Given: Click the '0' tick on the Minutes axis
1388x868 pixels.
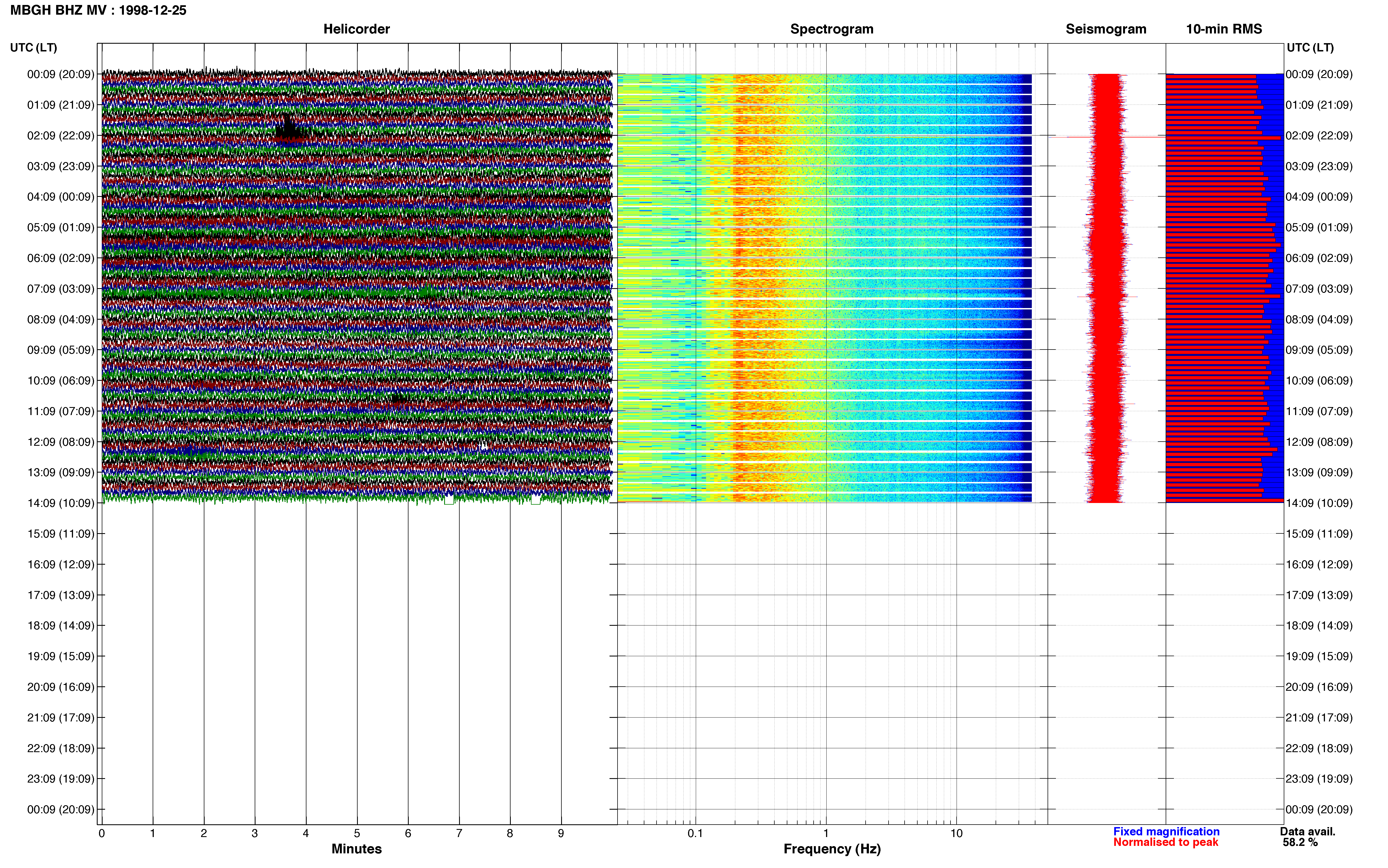Looking at the screenshot, I should [101, 833].
